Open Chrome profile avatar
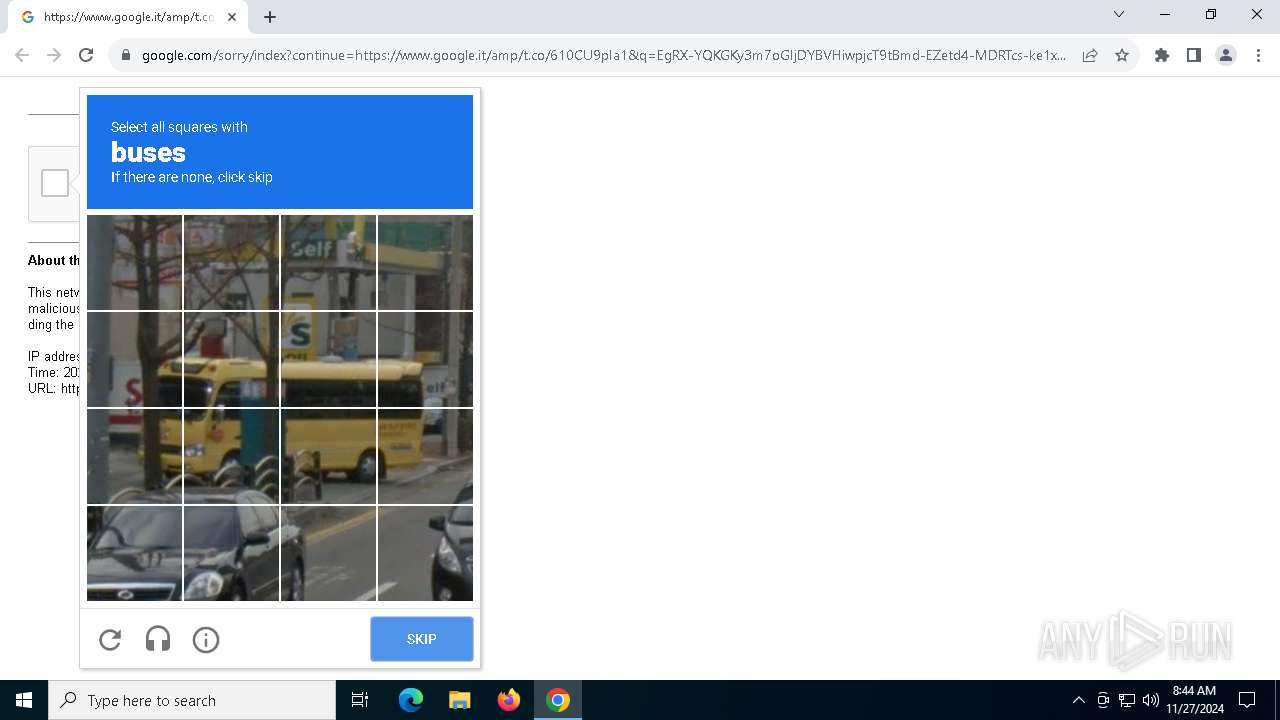The height and width of the screenshot is (720, 1280). [x=1226, y=55]
